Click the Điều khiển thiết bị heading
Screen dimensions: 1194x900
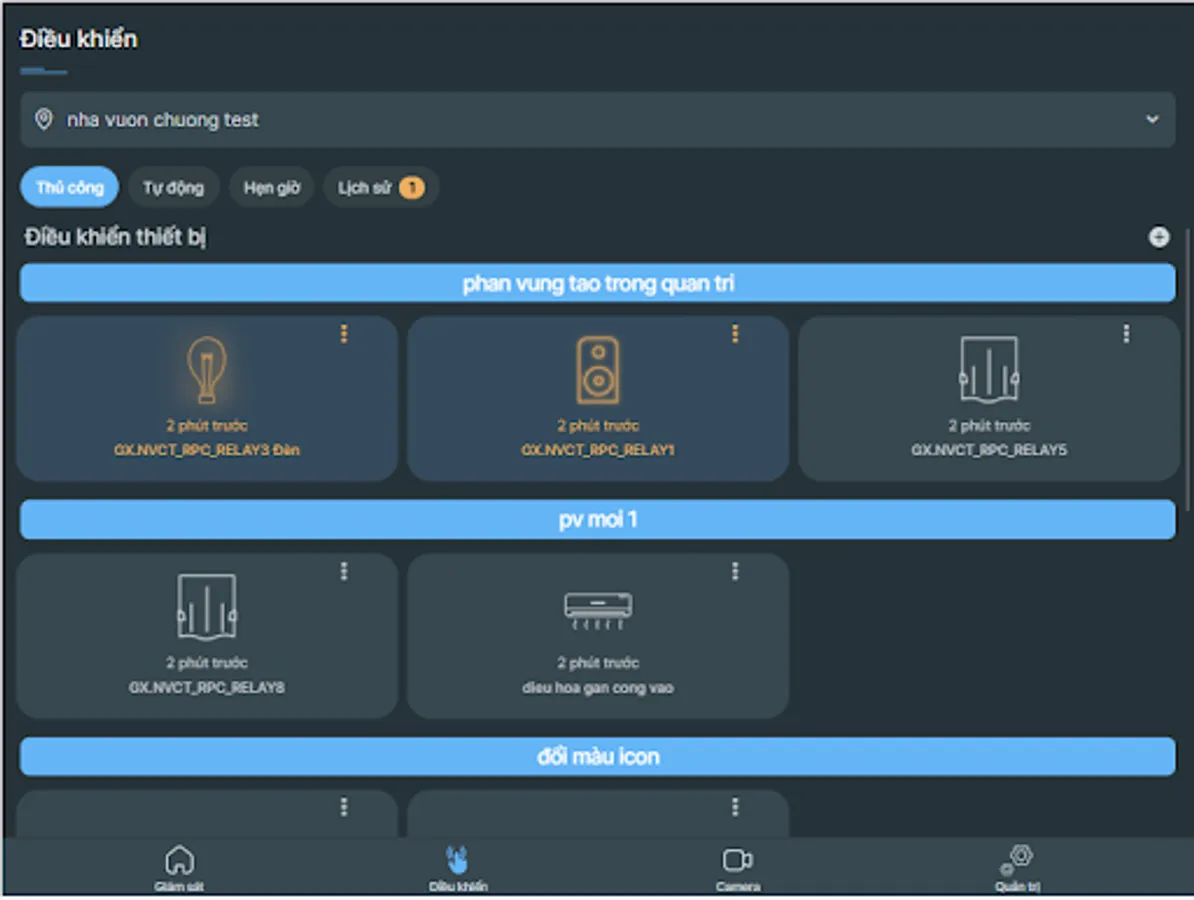click(115, 237)
